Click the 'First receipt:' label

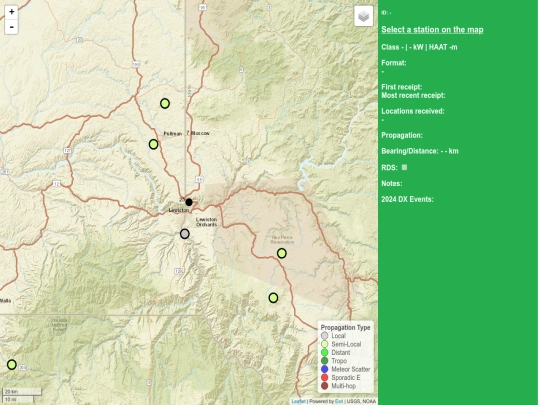402,87
